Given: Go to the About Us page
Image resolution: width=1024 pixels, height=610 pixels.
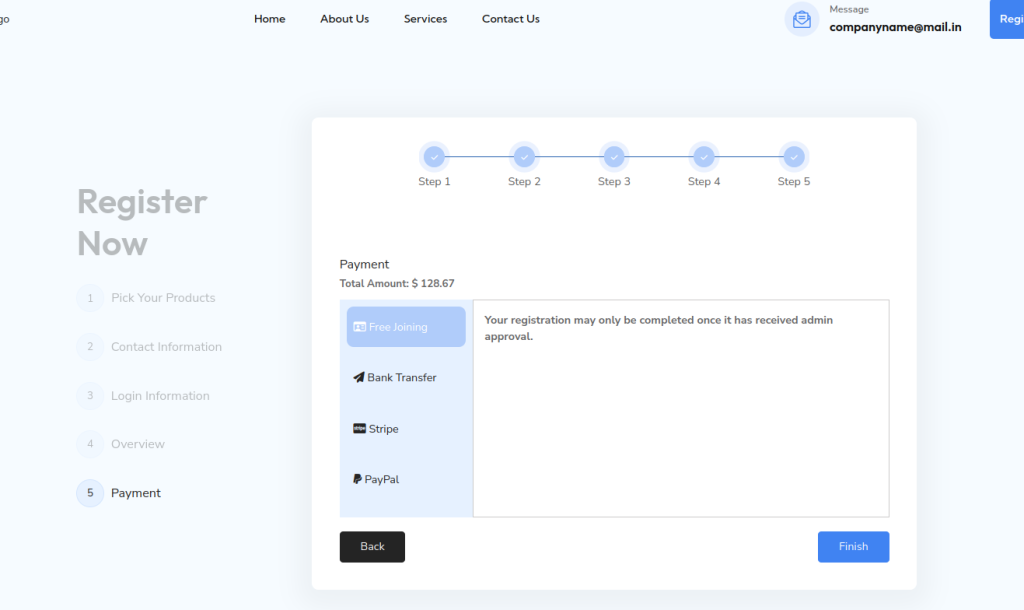Looking at the screenshot, I should tap(344, 19).
